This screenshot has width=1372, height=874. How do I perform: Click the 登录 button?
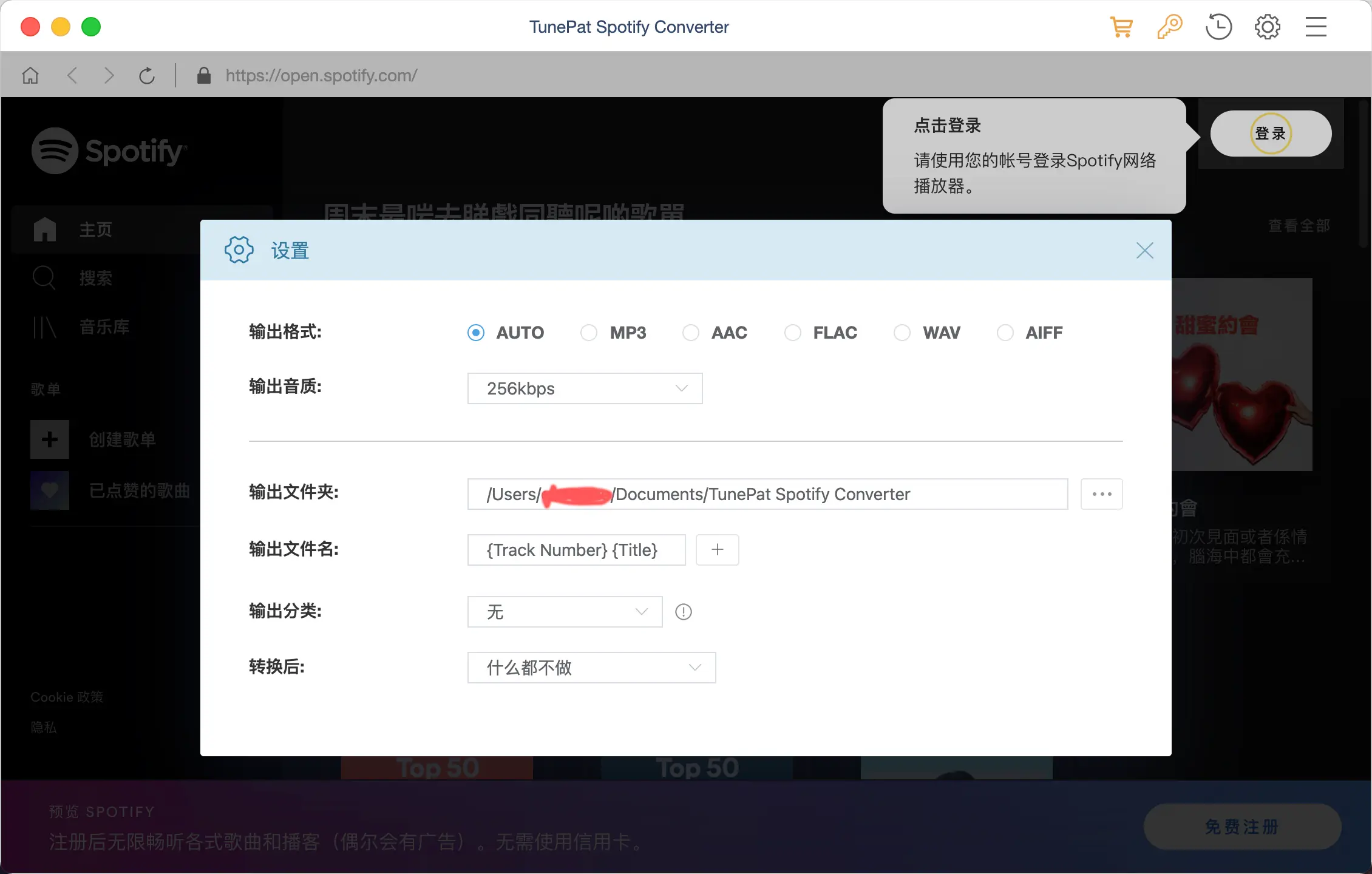1271,134
